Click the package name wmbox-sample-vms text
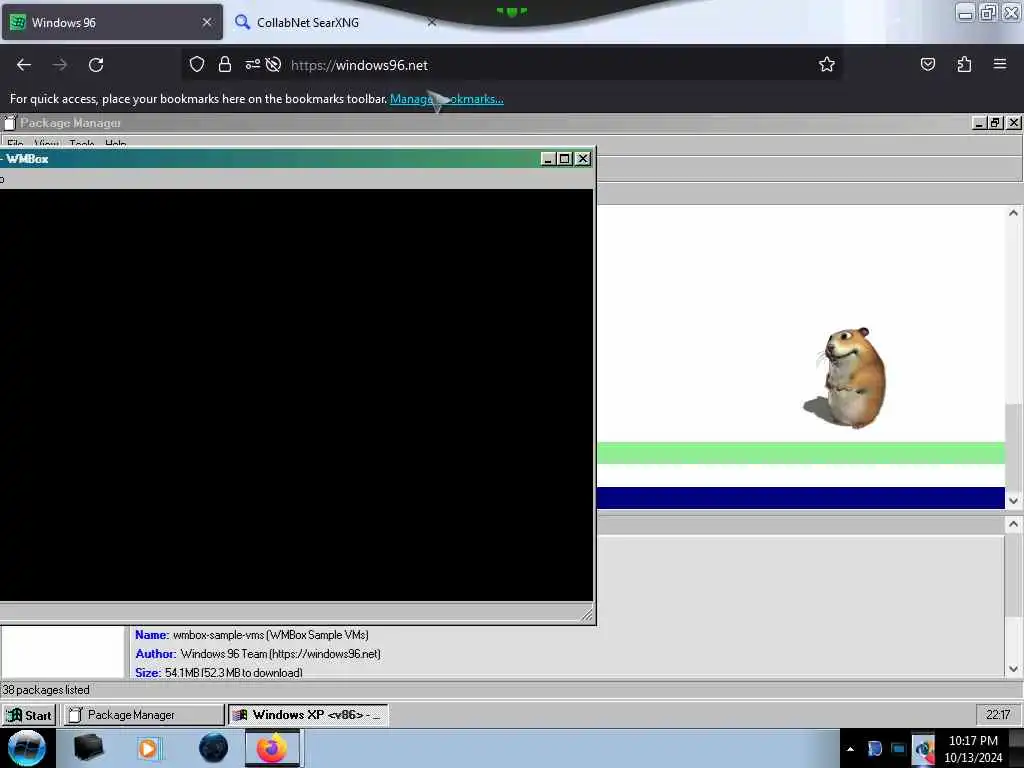 tap(270, 635)
